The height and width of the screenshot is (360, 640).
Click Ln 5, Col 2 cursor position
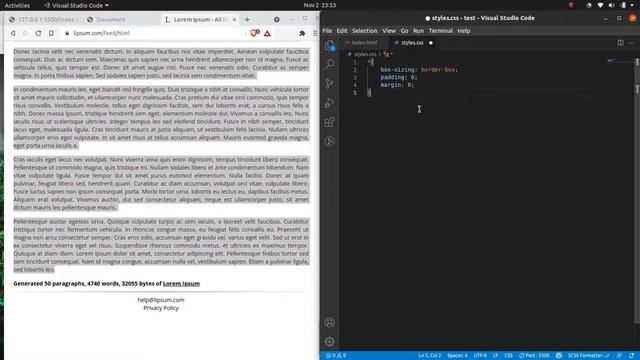coord(430,356)
